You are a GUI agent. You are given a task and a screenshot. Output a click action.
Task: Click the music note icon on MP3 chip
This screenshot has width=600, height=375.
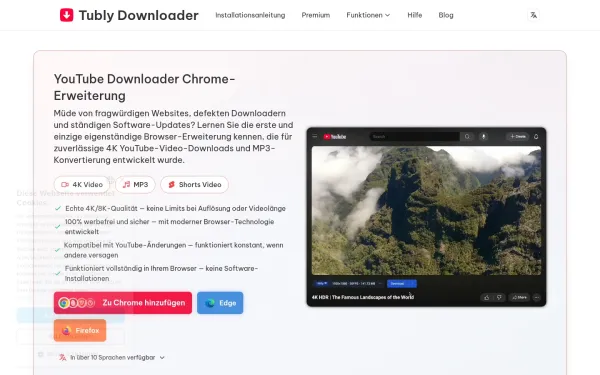126,184
